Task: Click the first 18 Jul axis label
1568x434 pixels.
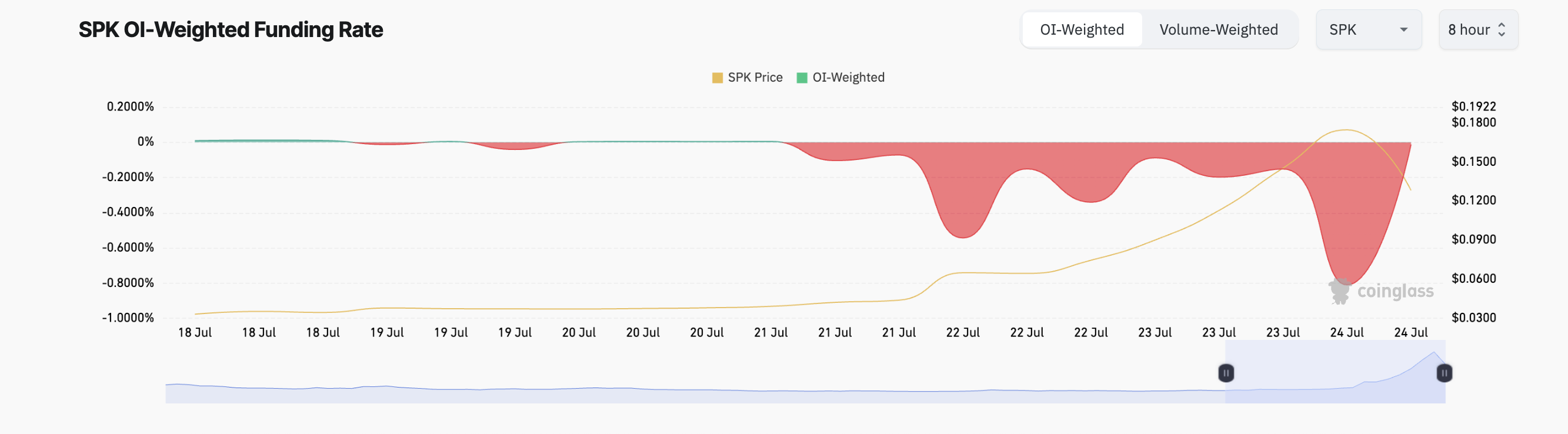Action: point(195,332)
